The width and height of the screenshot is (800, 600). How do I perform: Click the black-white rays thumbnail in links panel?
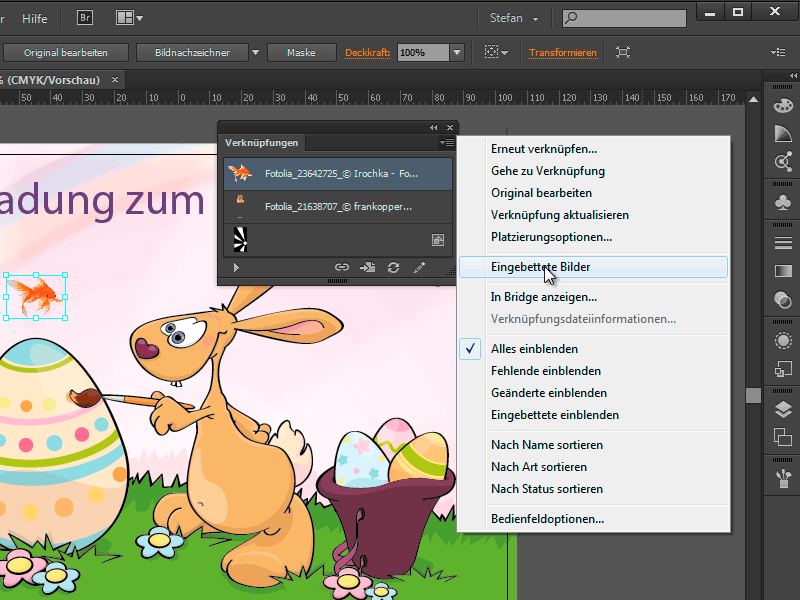(240, 239)
